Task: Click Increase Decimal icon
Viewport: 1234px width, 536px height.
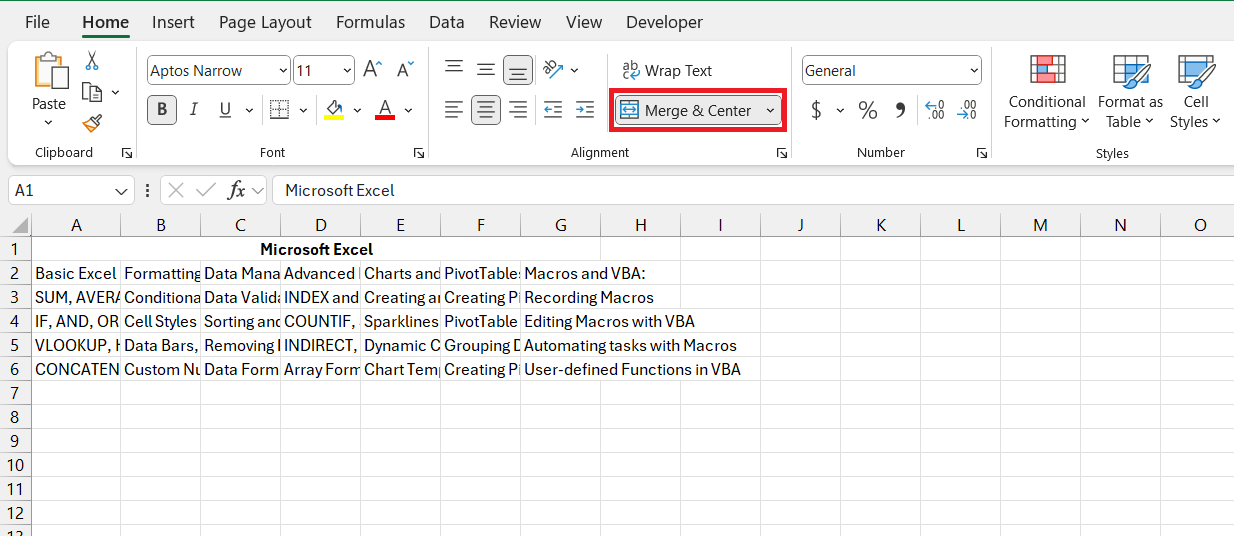Action: (x=935, y=110)
